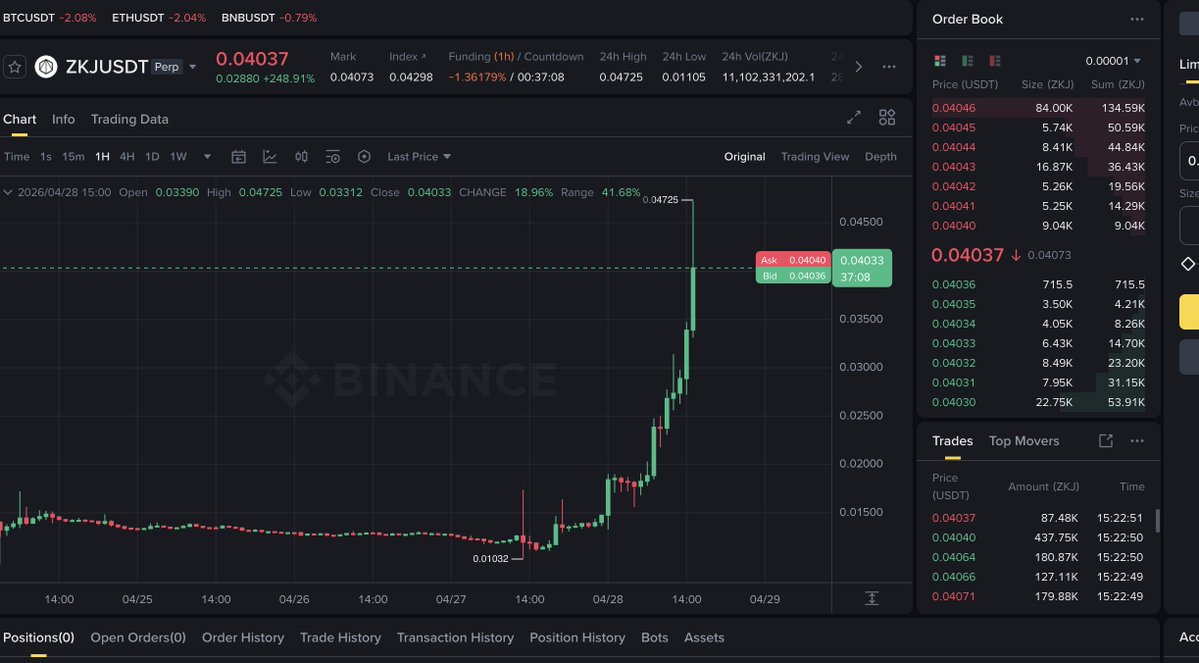Show next market stats with right chevron
This screenshot has width=1199, height=663.
859,67
